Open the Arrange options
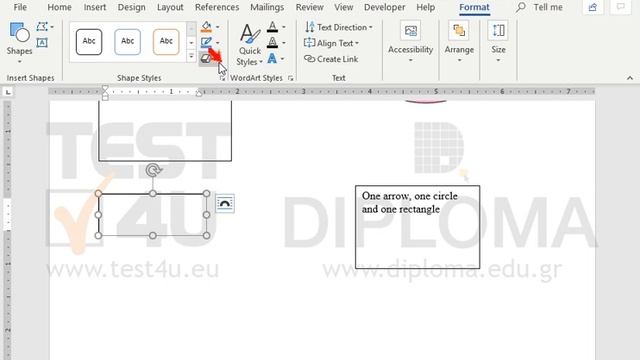The width and height of the screenshot is (640, 360). coord(459,42)
